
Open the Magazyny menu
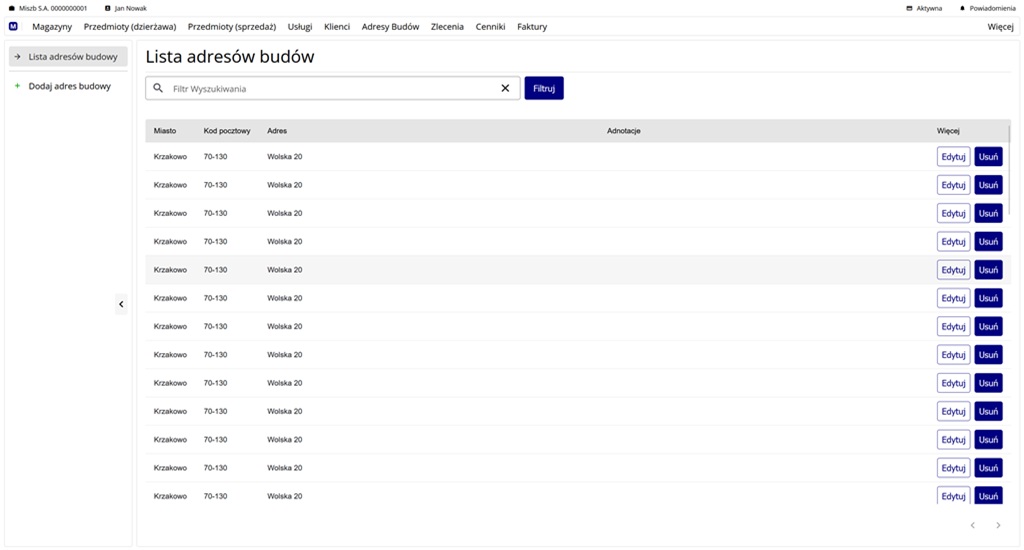tap(52, 26)
